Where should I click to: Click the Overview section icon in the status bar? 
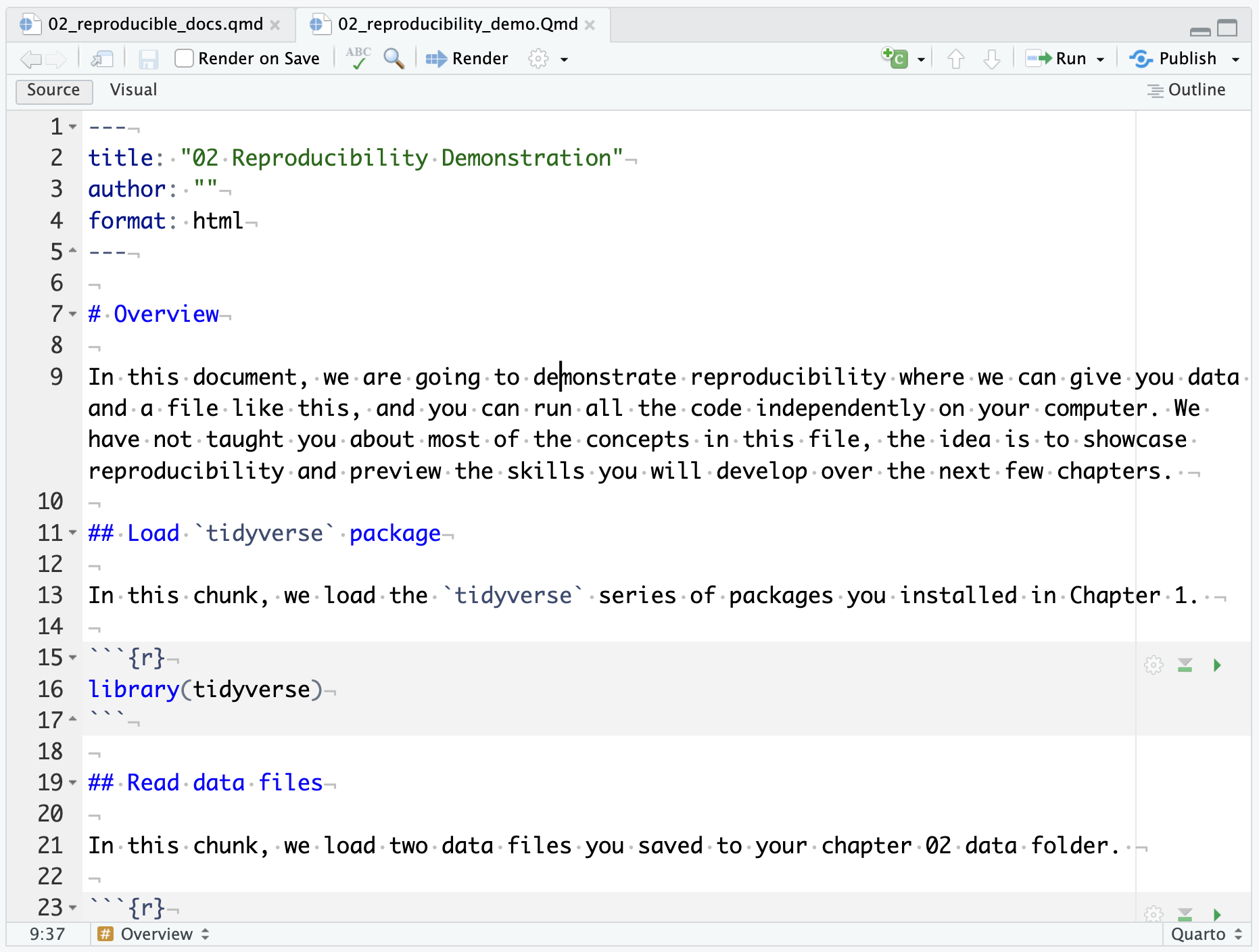[105, 934]
